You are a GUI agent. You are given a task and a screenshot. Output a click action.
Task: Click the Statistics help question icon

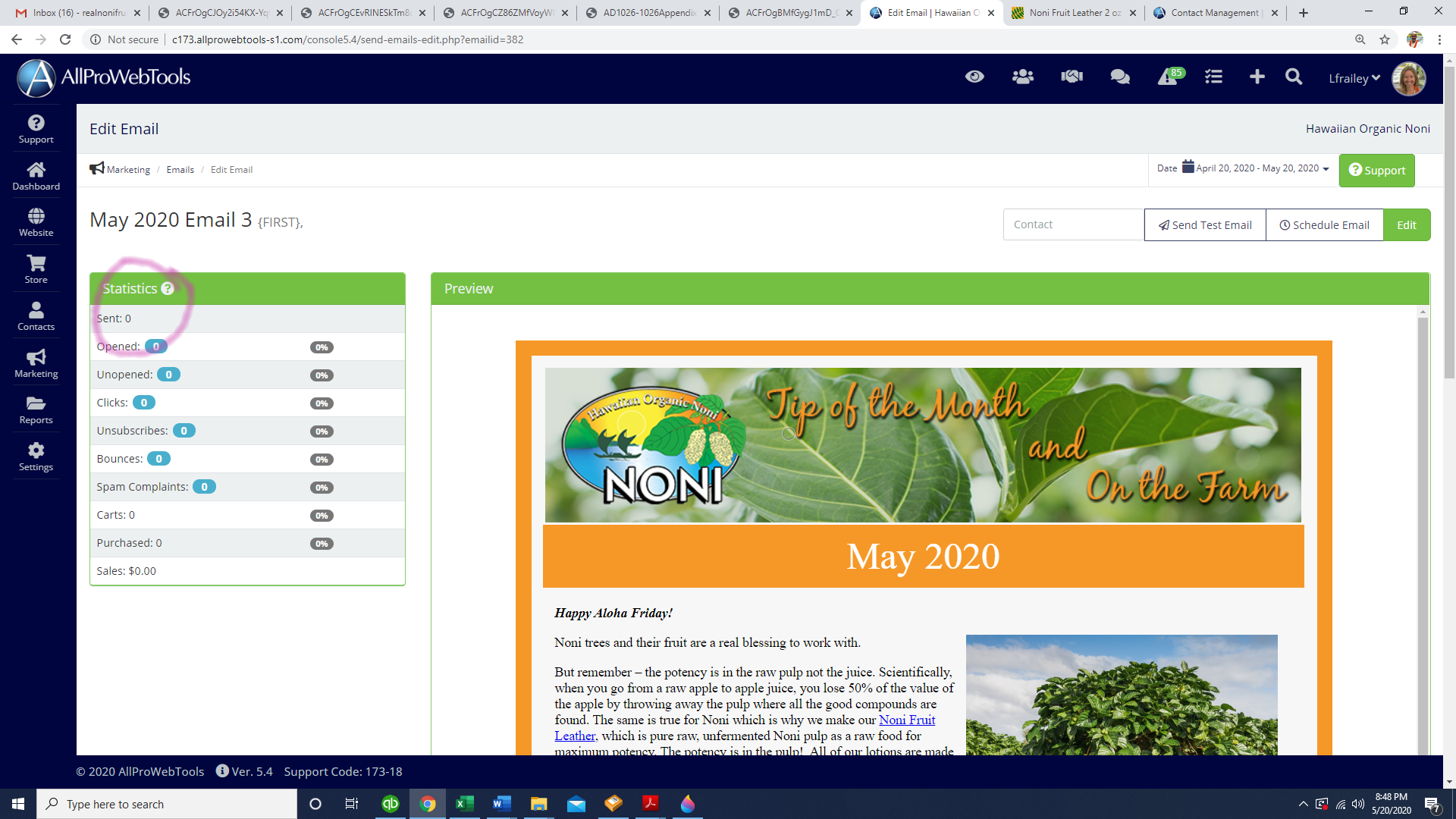coord(168,289)
